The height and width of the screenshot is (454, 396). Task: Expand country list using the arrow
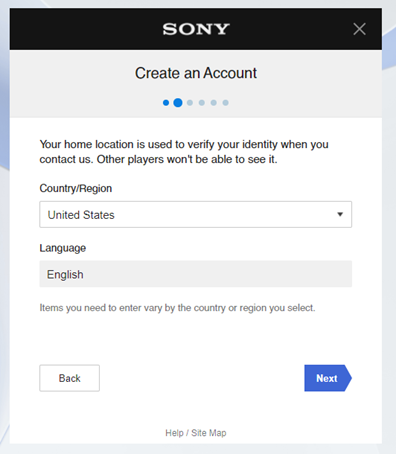point(340,214)
